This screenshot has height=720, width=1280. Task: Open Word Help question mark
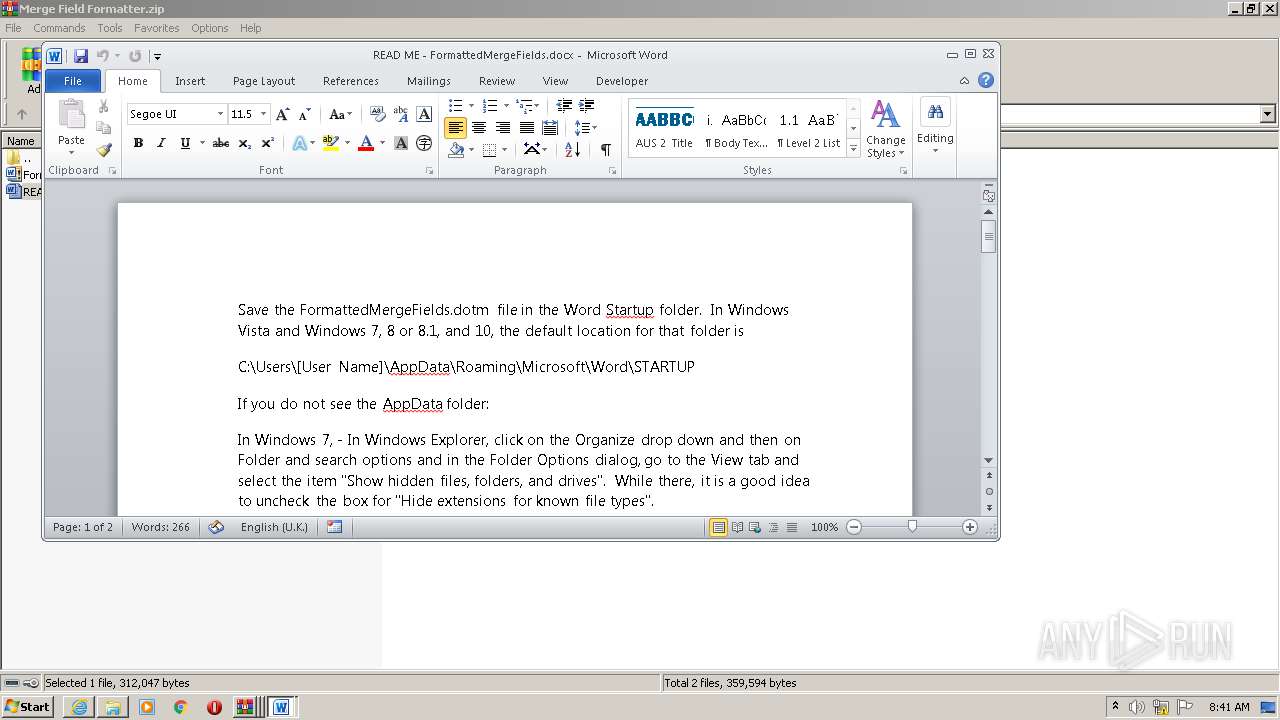coord(986,81)
